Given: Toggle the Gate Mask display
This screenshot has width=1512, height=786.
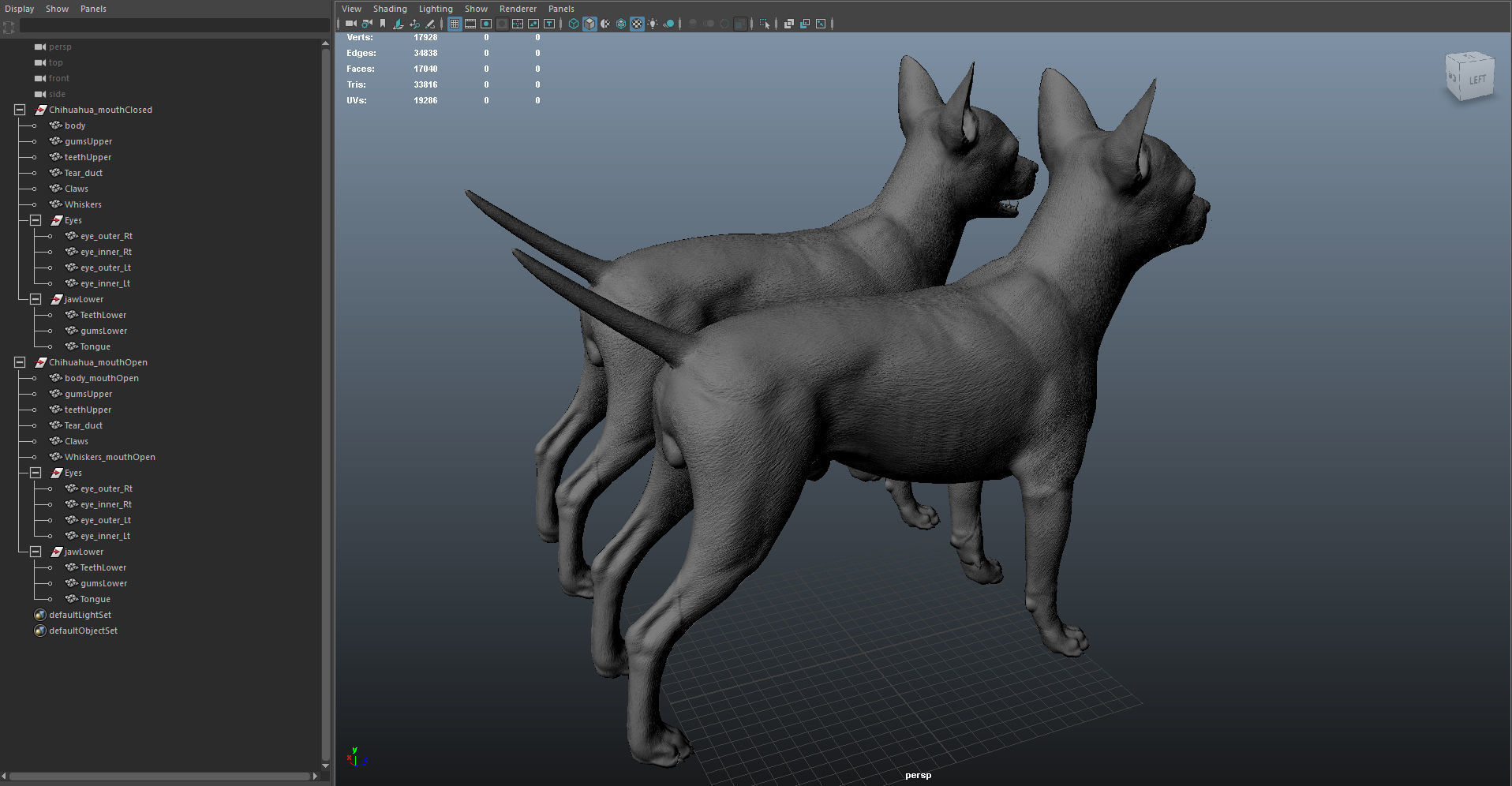Looking at the screenshot, I should [x=502, y=24].
